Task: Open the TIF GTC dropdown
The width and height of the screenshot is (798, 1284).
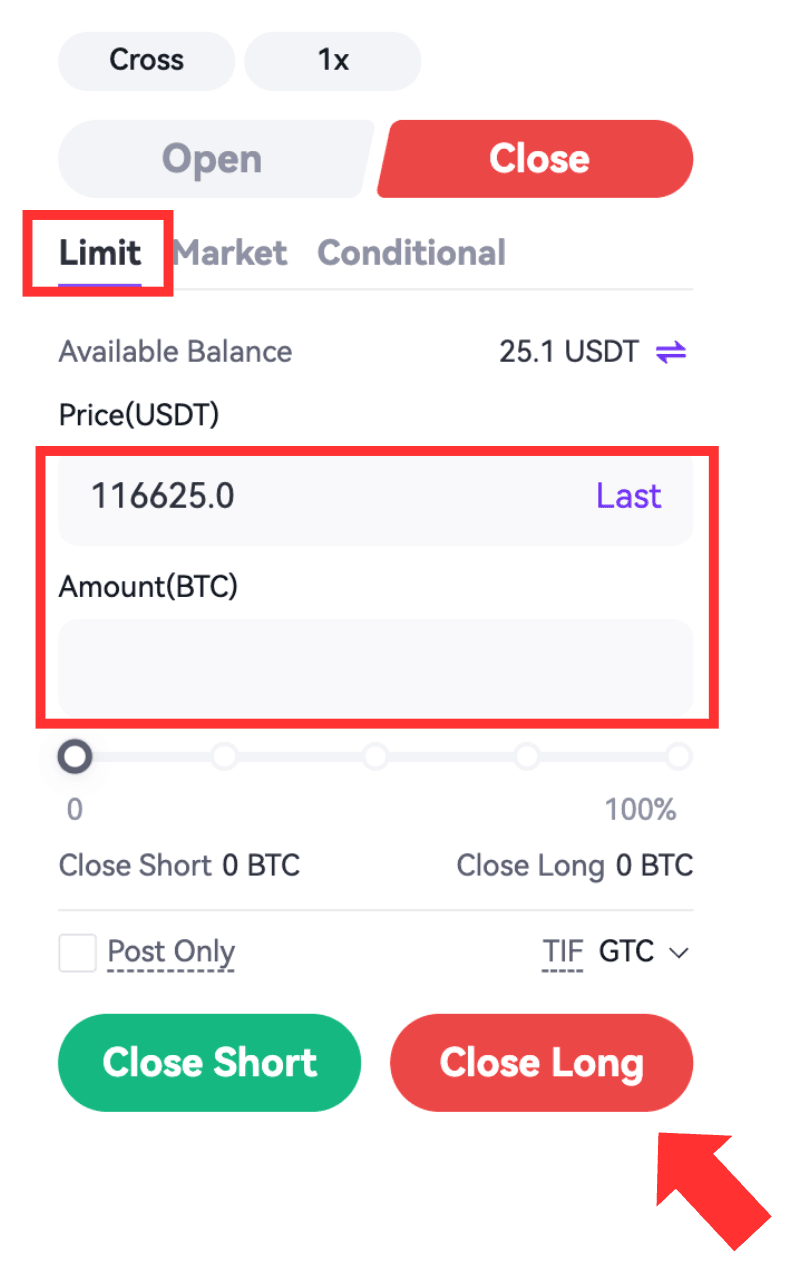Action: [644, 952]
